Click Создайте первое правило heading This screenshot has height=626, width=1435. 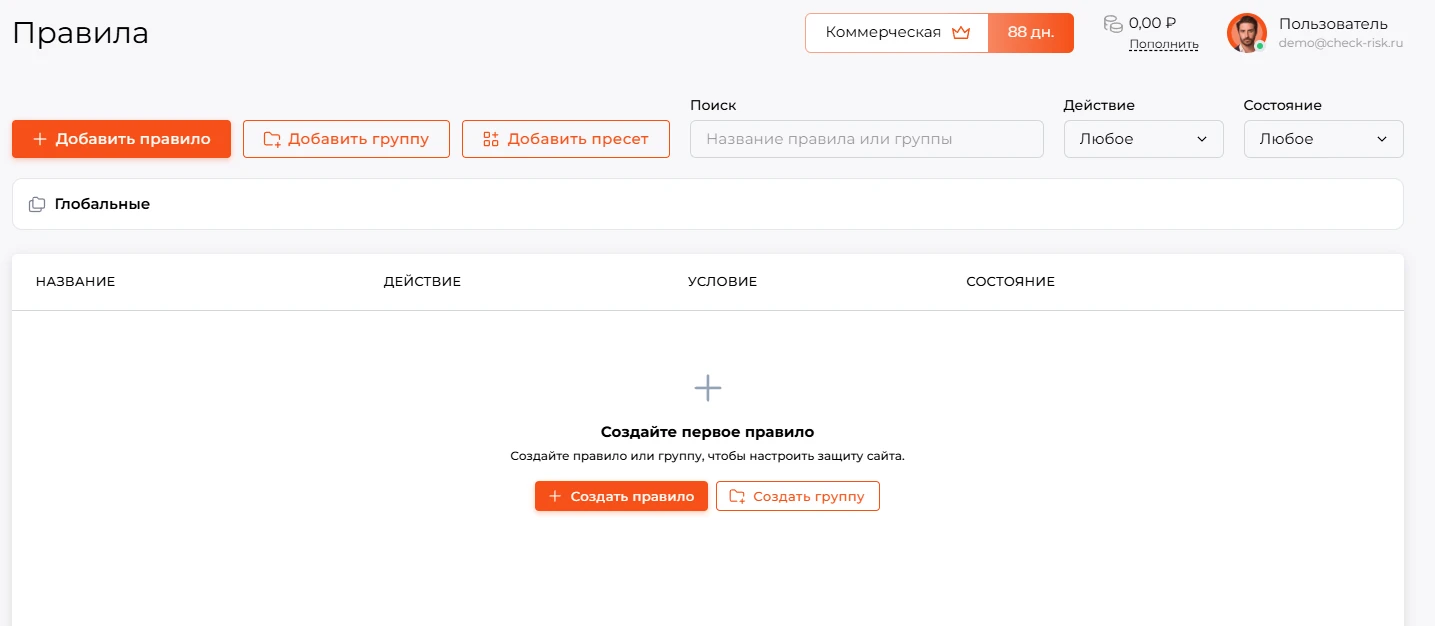[708, 432]
